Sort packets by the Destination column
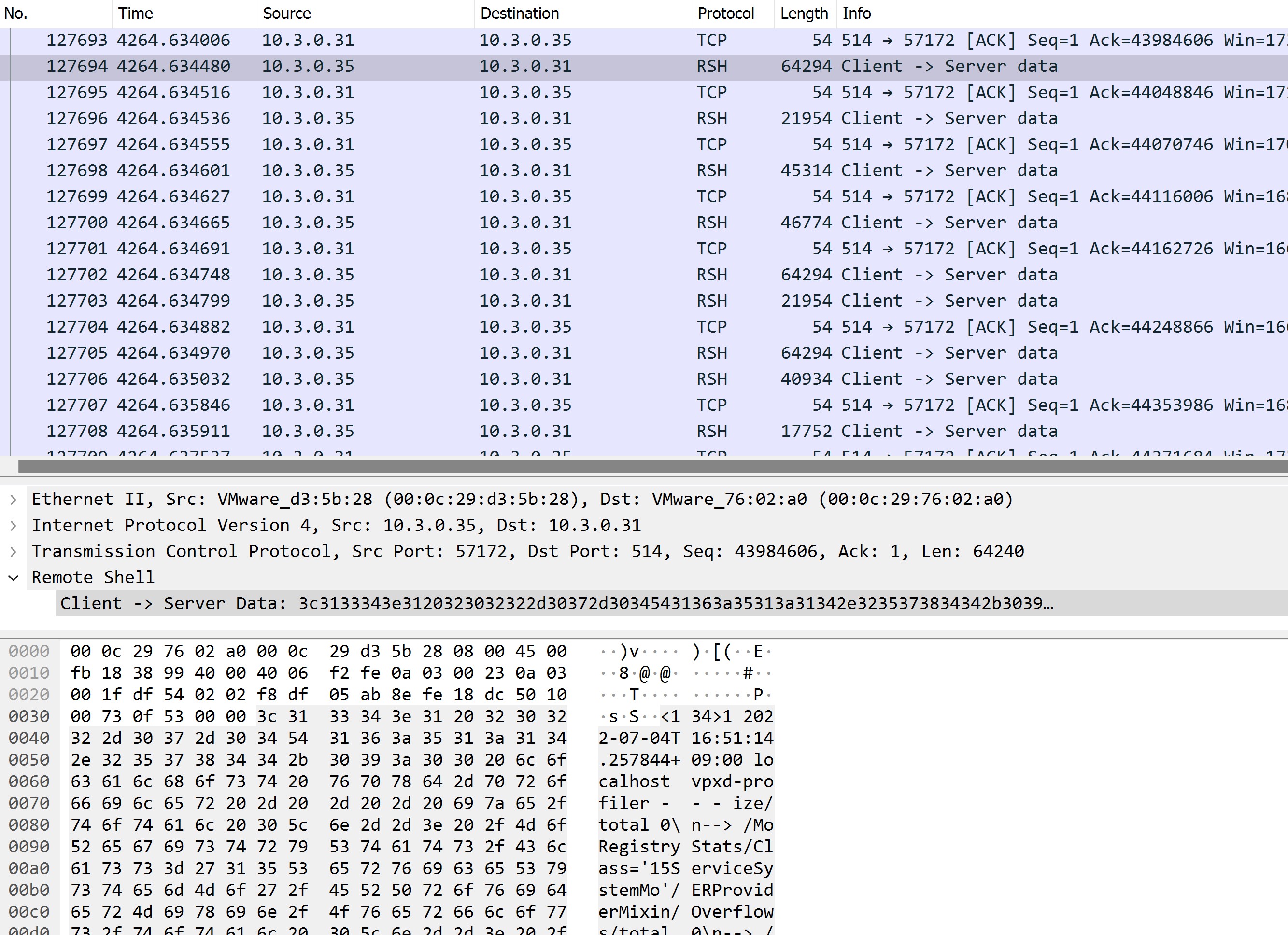 pos(519,13)
